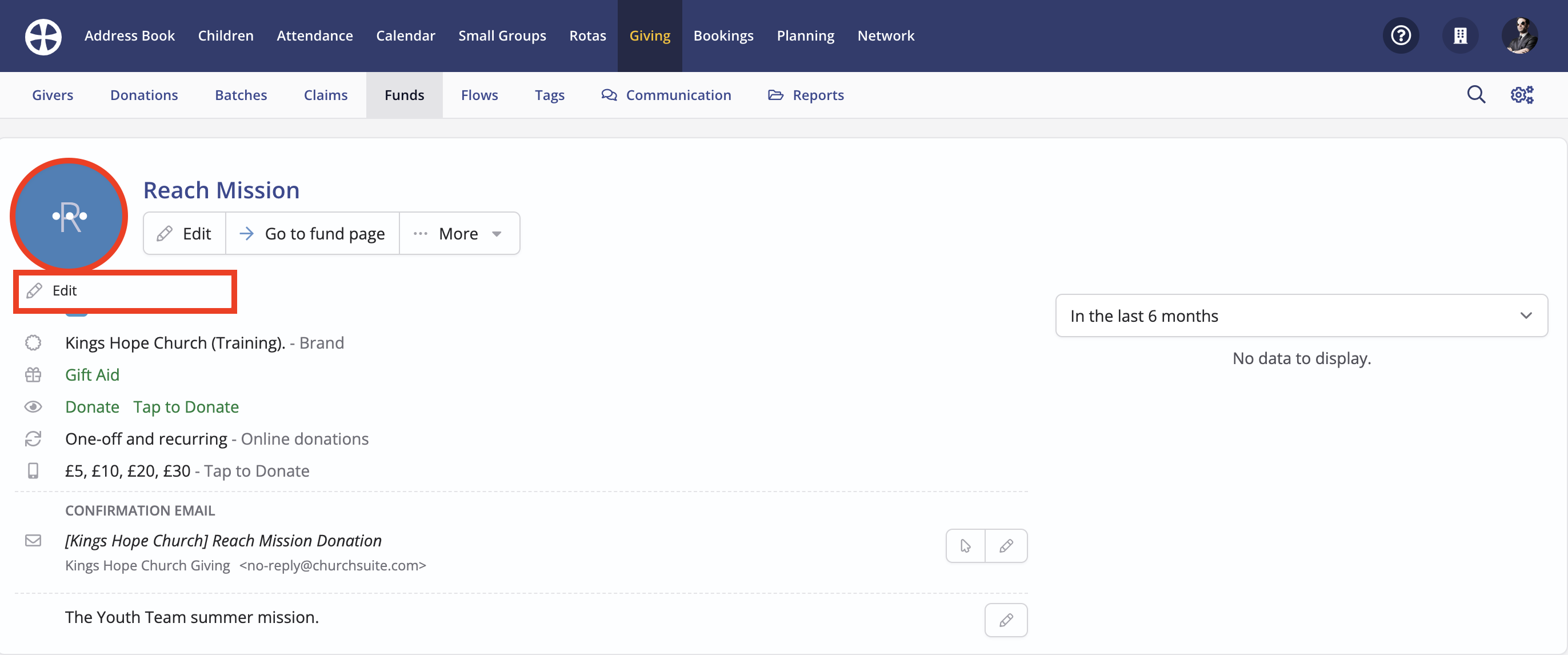This screenshot has height=655, width=1568.
Task: Click the Gift Aid label
Action: pyautogui.click(x=92, y=375)
